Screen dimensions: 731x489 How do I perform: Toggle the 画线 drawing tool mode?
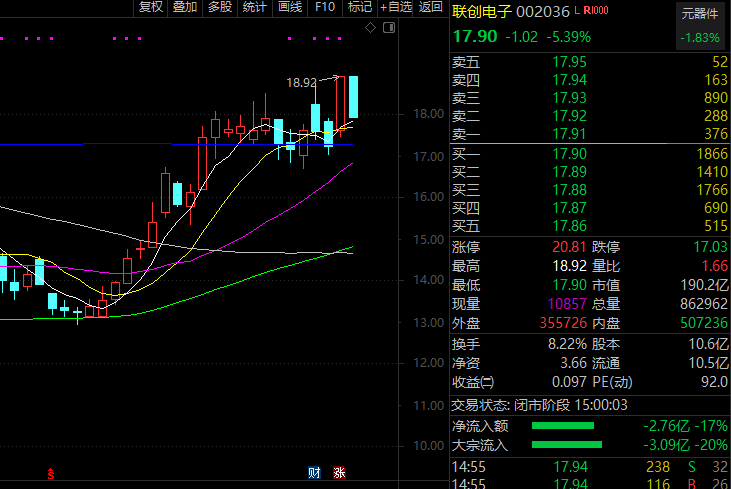289,7
